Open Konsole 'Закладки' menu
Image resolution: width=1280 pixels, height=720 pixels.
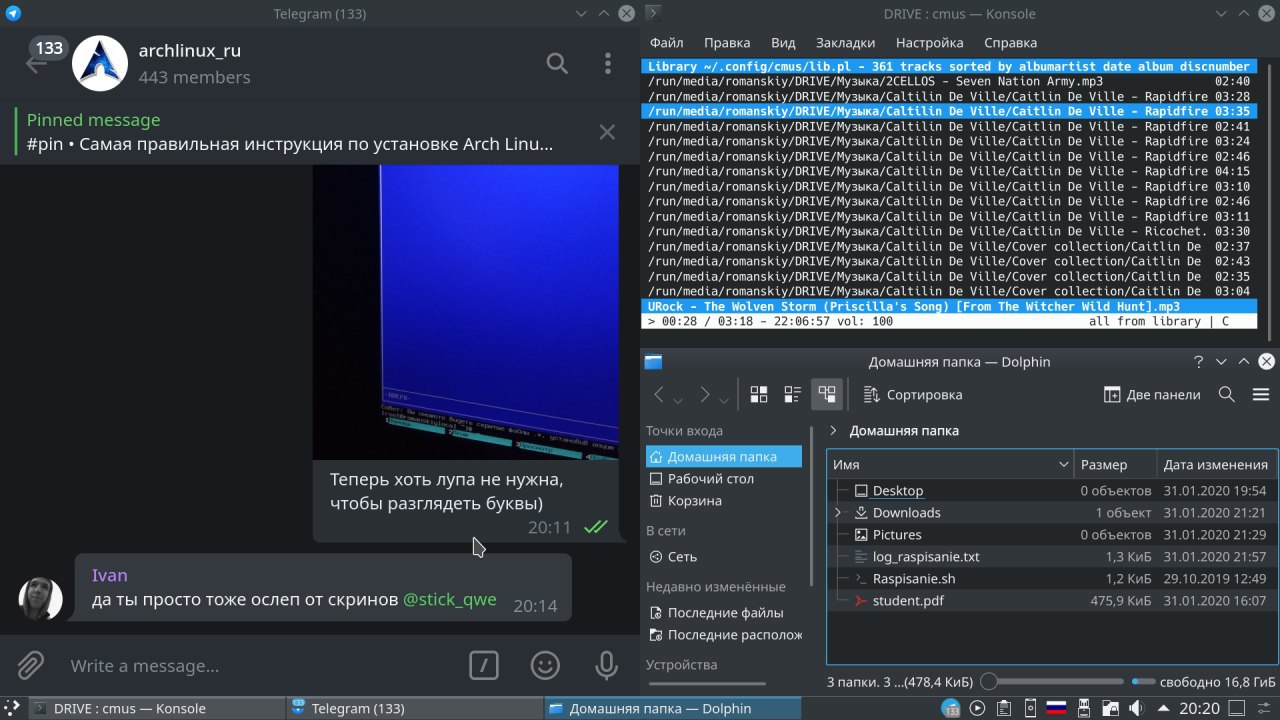click(845, 43)
